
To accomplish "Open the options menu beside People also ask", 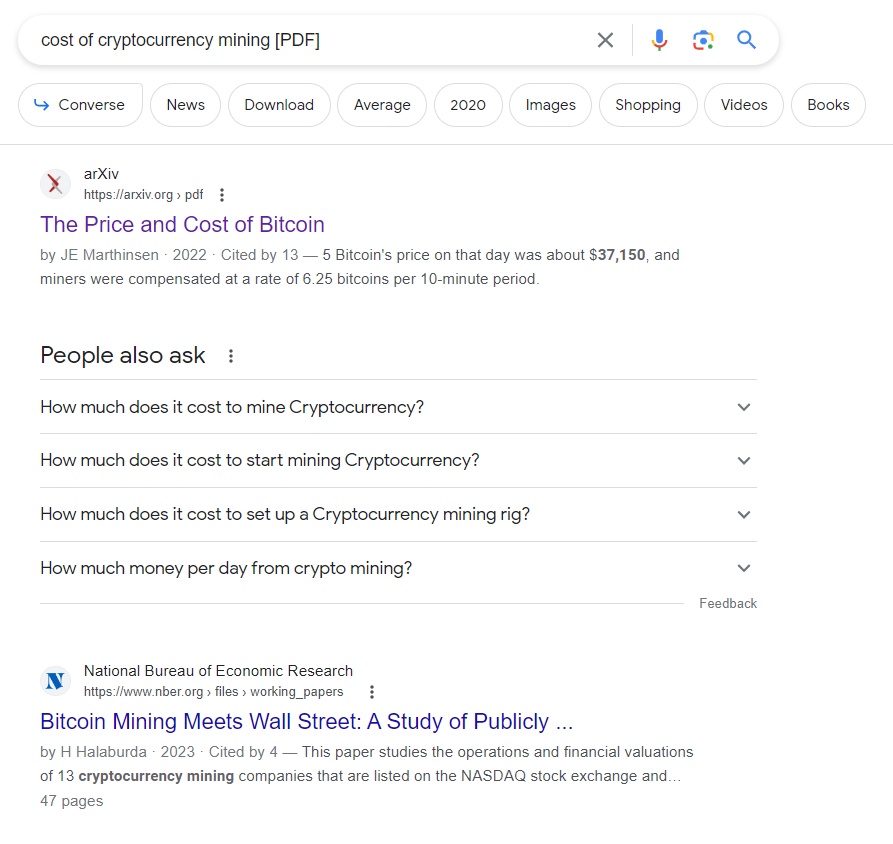I will tap(233, 354).
